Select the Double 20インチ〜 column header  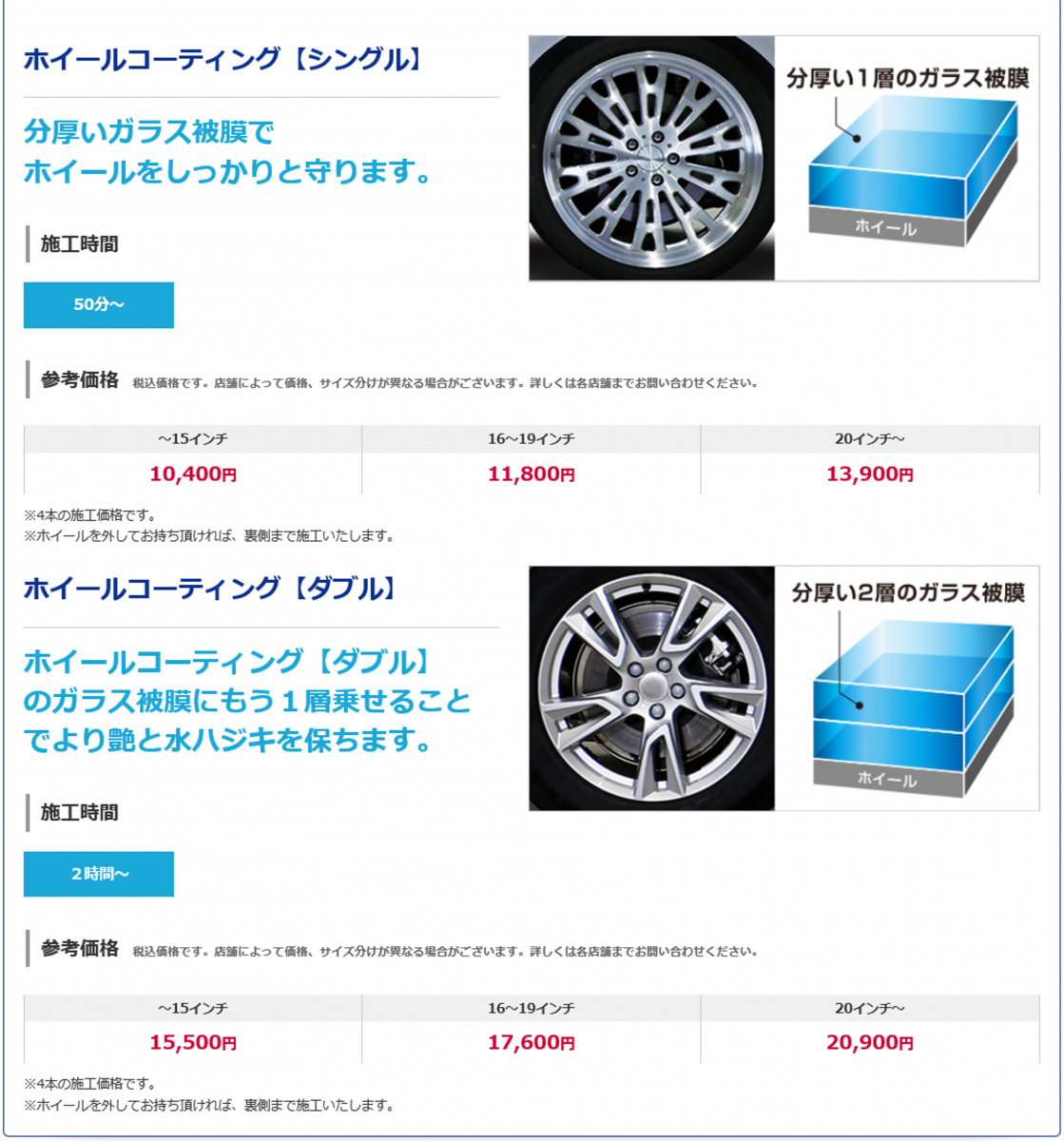pyautogui.click(x=870, y=1008)
